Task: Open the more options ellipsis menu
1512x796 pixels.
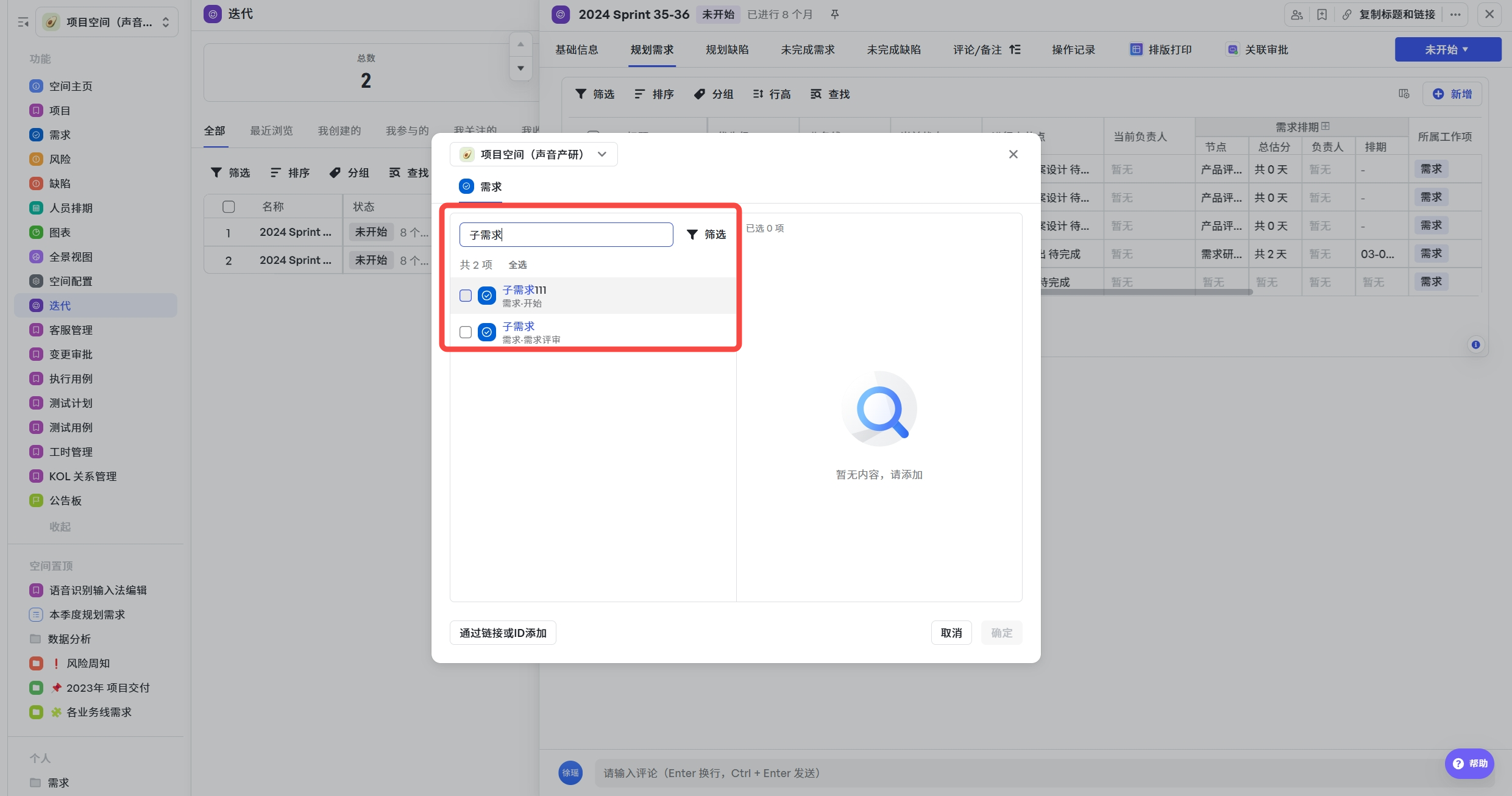Action: click(1455, 15)
